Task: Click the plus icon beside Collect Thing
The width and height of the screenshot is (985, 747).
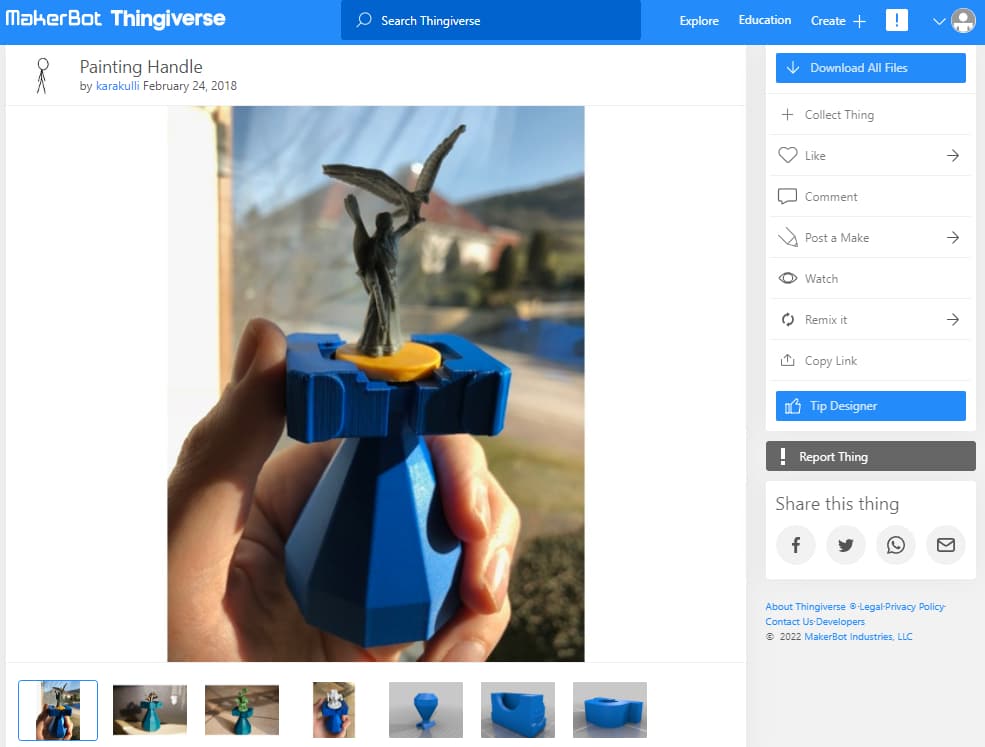Action: (x=787, y=114)
